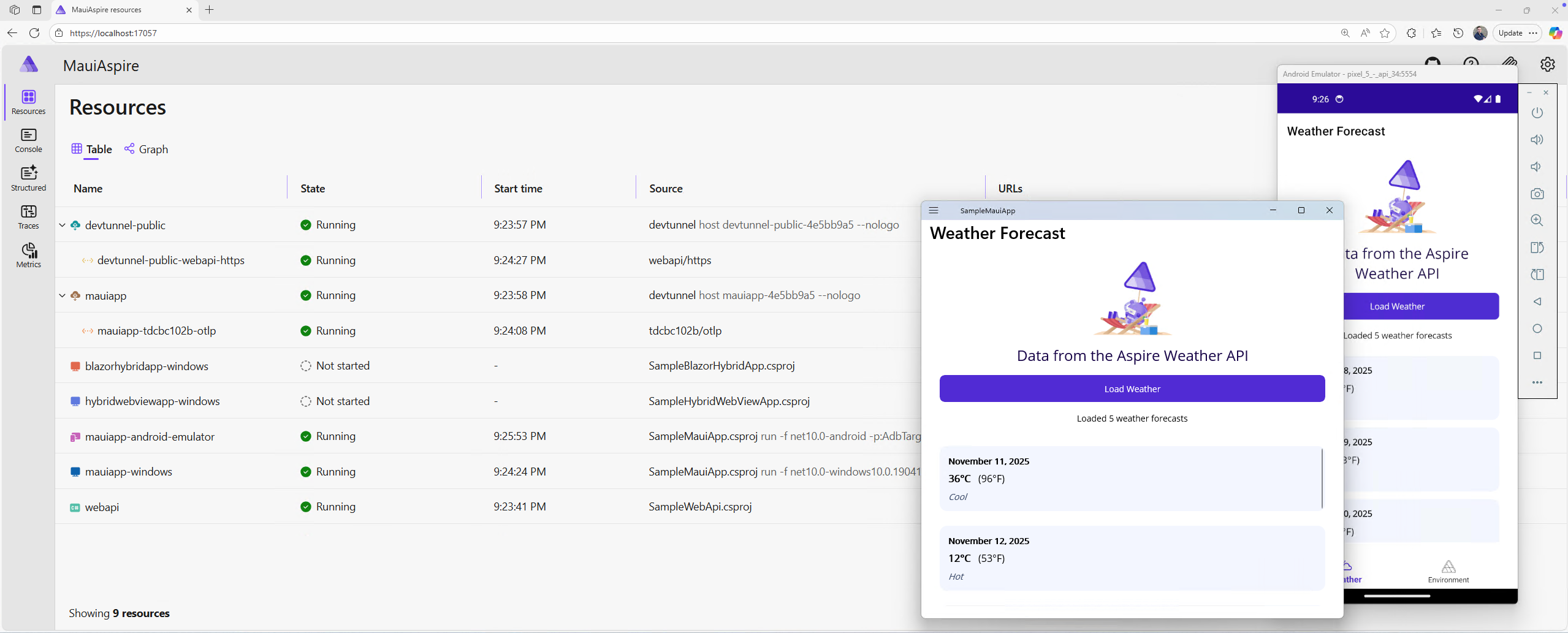Click emulator power button icon

point(1537,113)
